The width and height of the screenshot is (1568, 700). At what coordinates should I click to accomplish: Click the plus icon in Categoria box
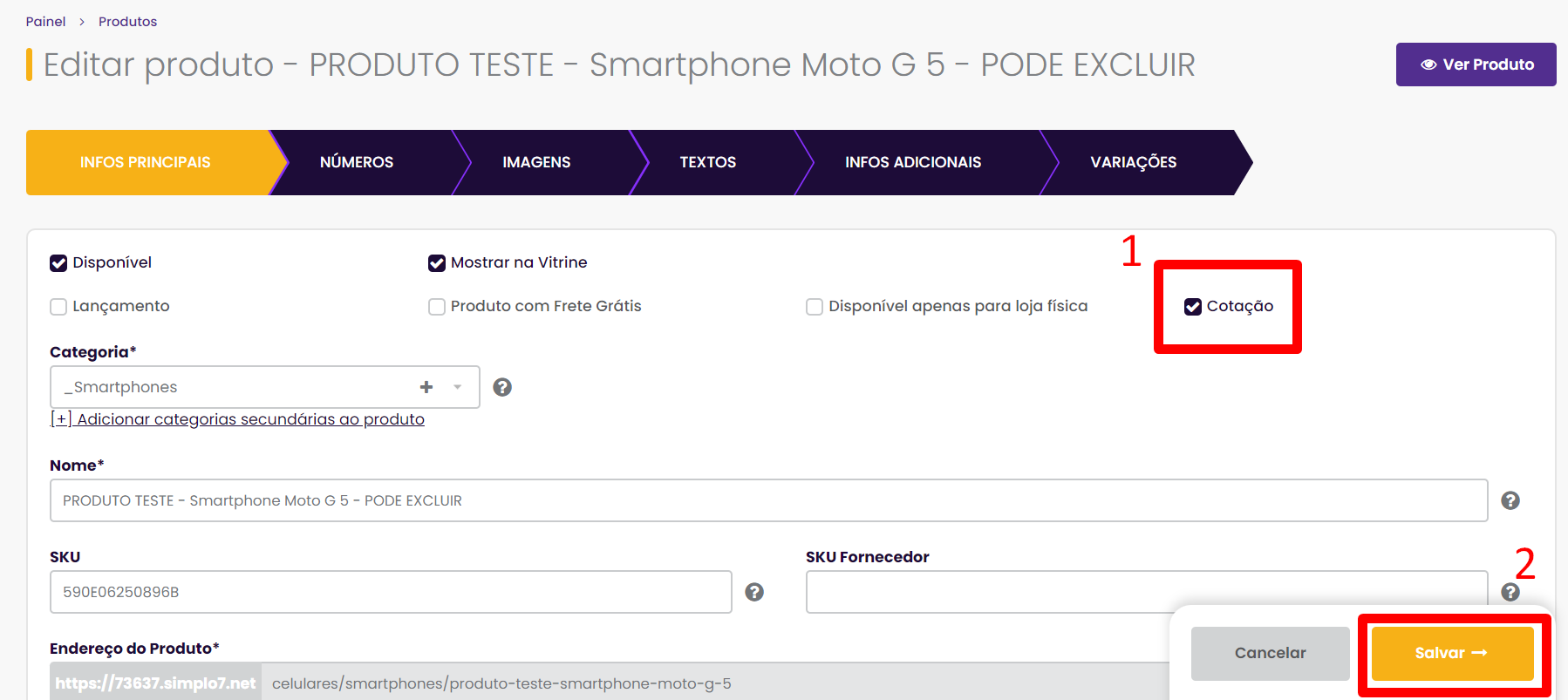pyautogui.click(x=426, y=387)
